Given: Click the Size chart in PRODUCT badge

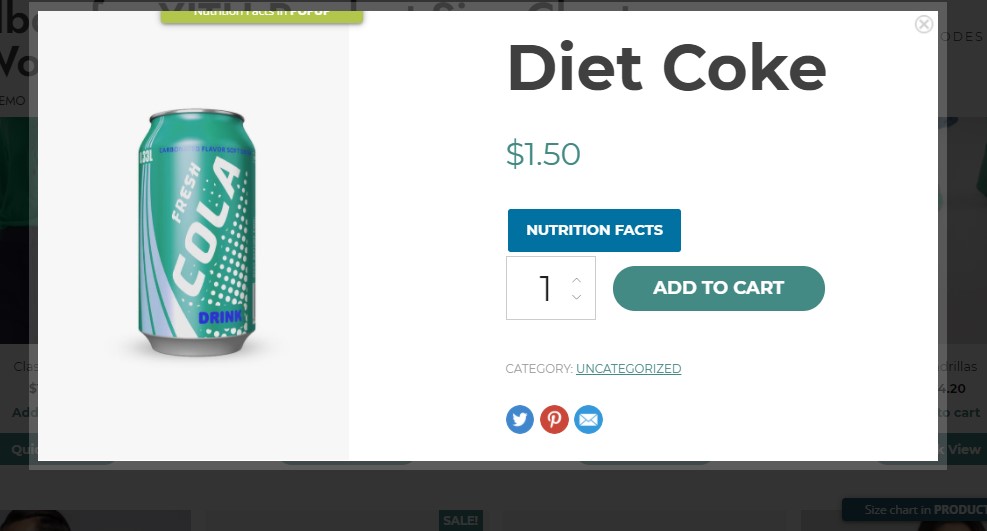Looking at the screenshot, I should pyautogui.click(x=915, y=510).
